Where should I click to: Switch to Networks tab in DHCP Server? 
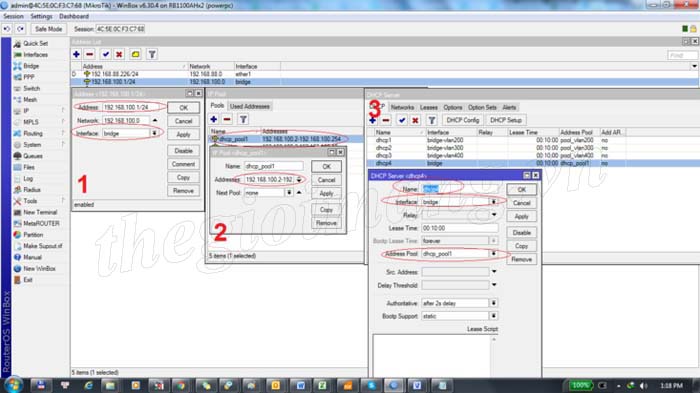pyautogui.click(x=402, y=108)
